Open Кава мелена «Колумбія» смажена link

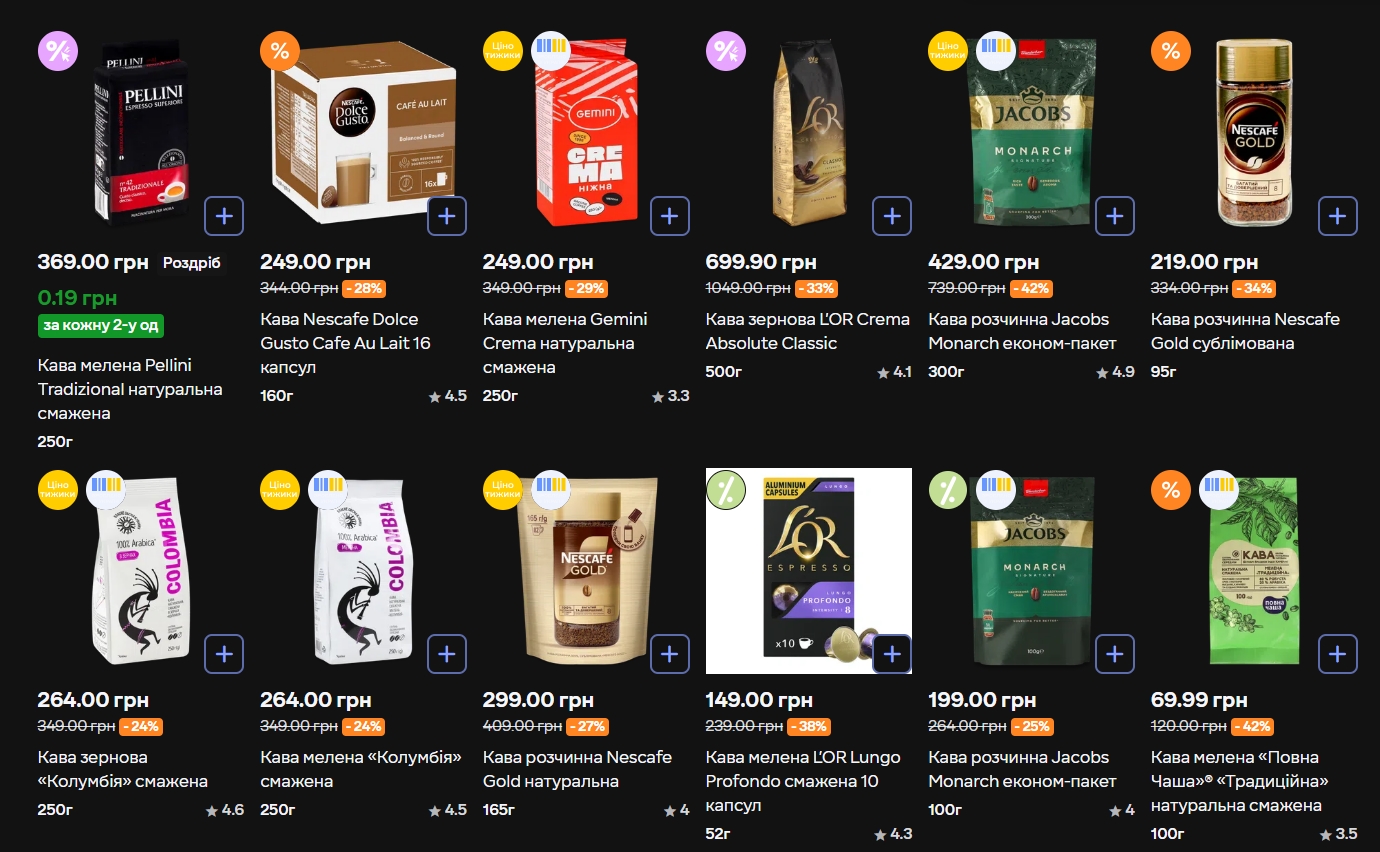pos(360,769)
